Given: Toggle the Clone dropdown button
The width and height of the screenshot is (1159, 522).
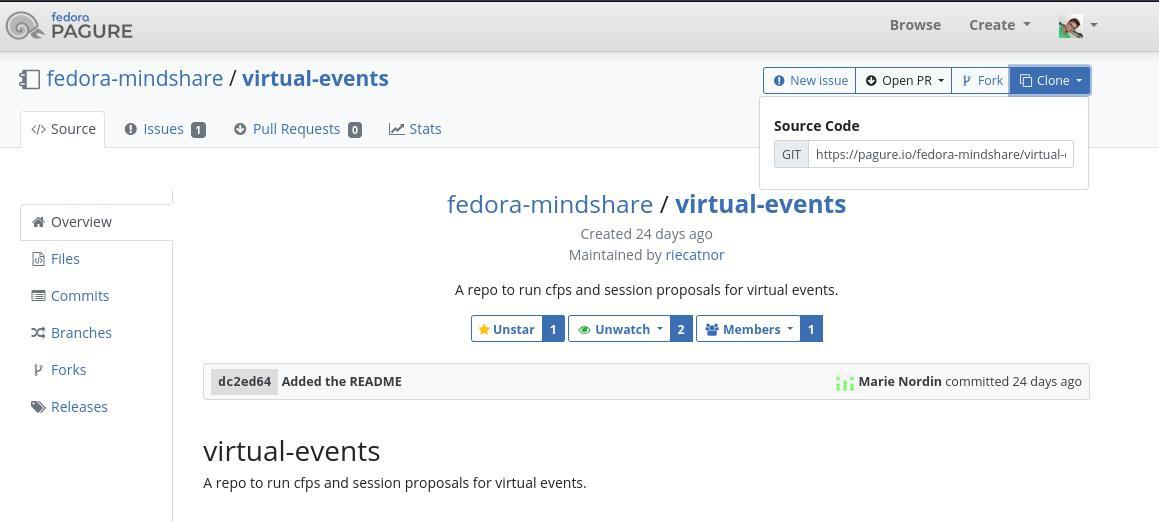Looking at the screenshot, I should [x=1050, y=81].
